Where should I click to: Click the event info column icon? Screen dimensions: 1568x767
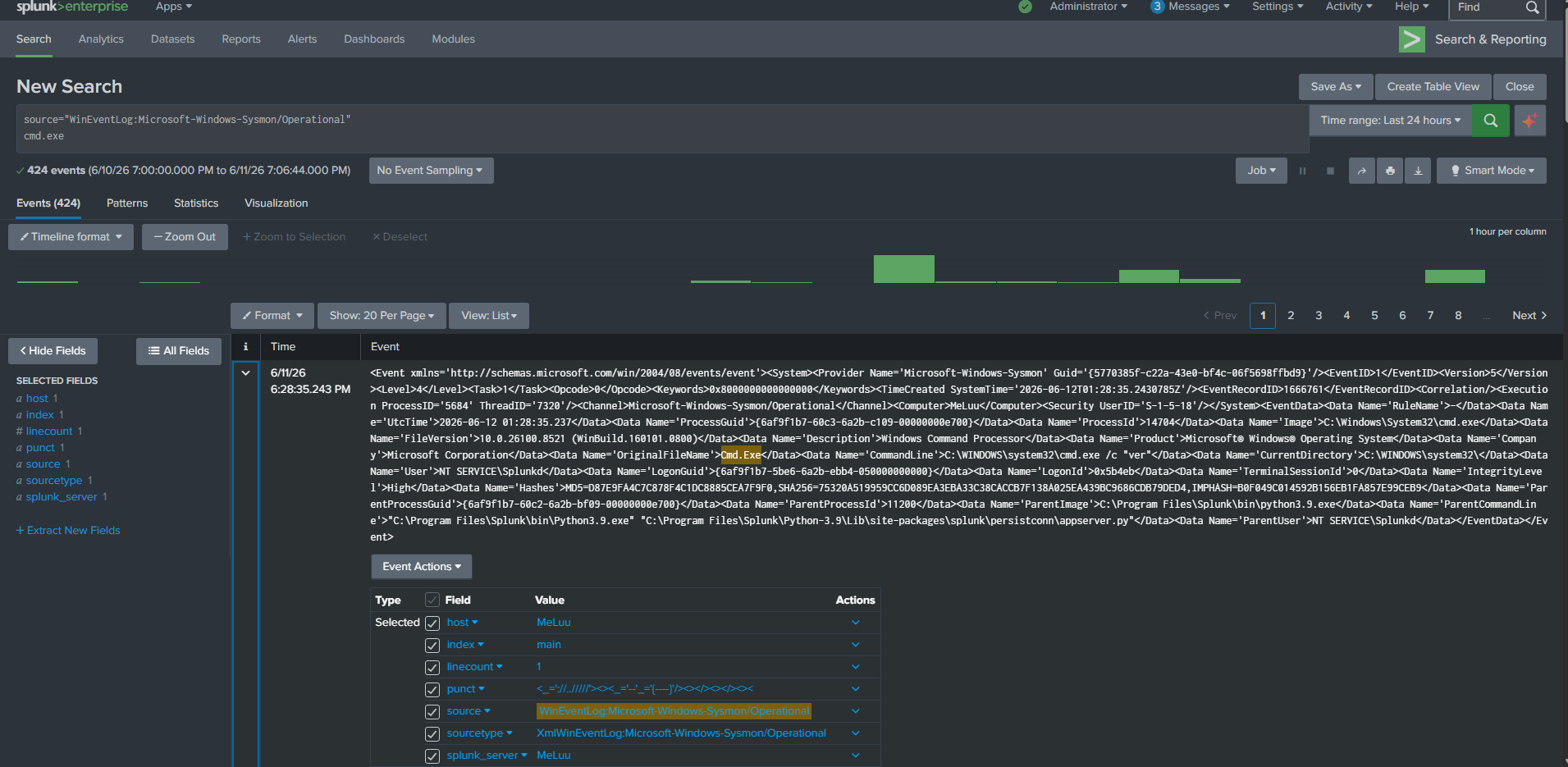tap(245, 347)
